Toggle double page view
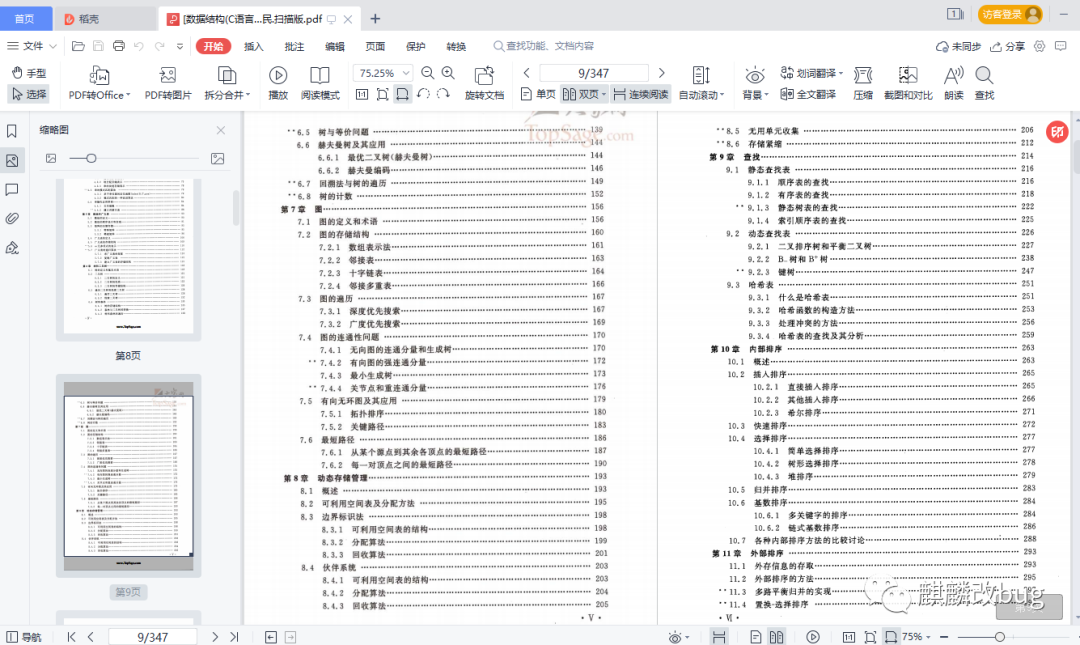 click(x=584, y=94)
